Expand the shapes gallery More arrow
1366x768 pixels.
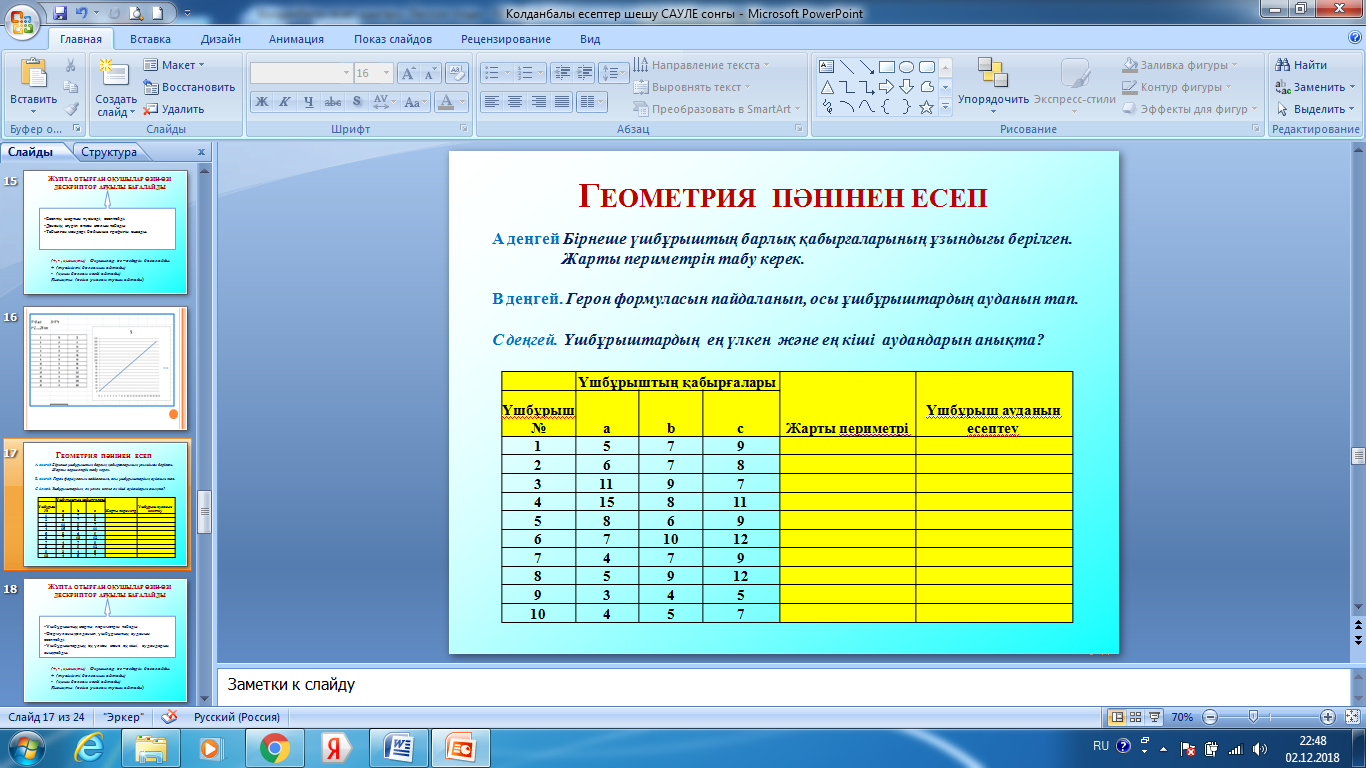point(946,107)
